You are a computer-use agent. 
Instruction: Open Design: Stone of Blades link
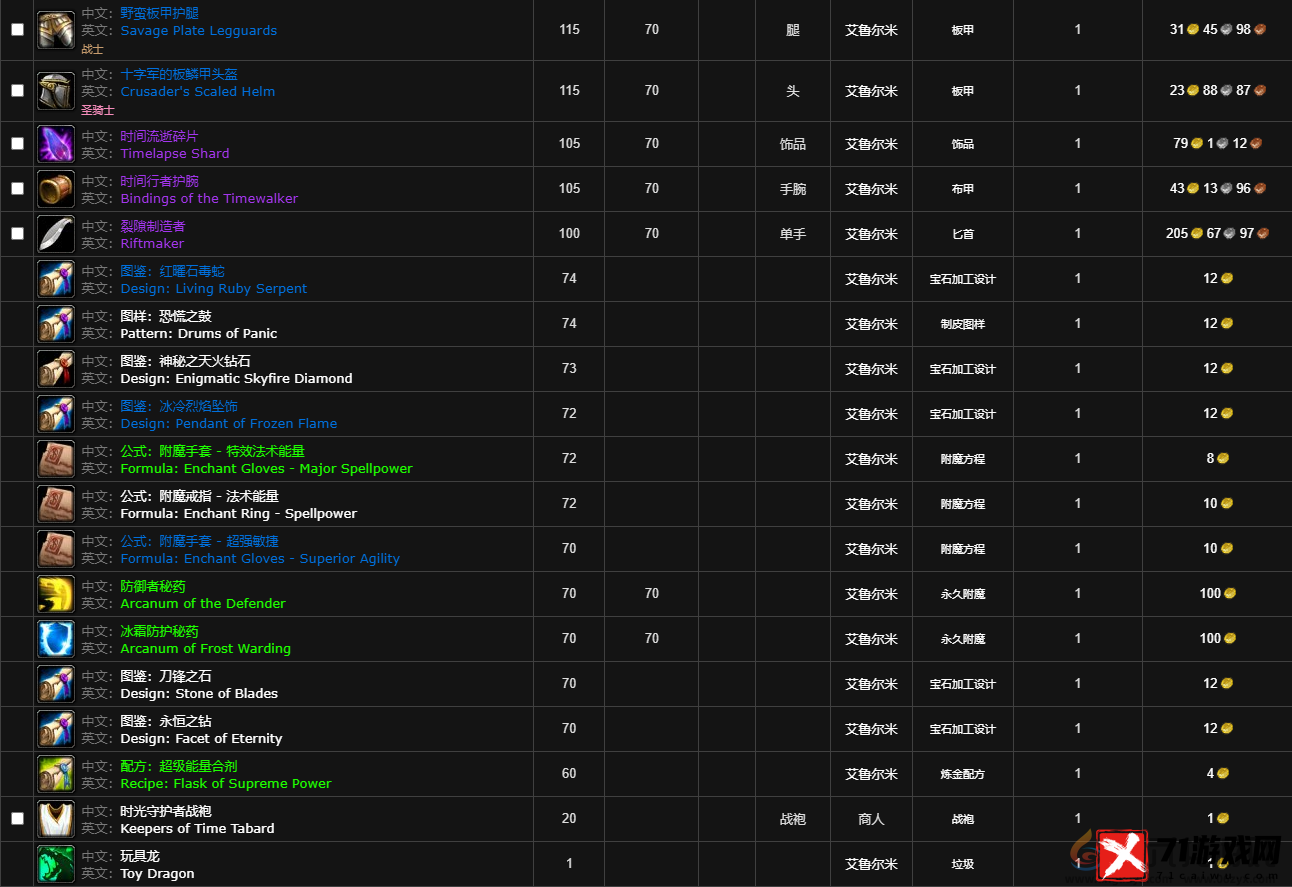[199, 694]
